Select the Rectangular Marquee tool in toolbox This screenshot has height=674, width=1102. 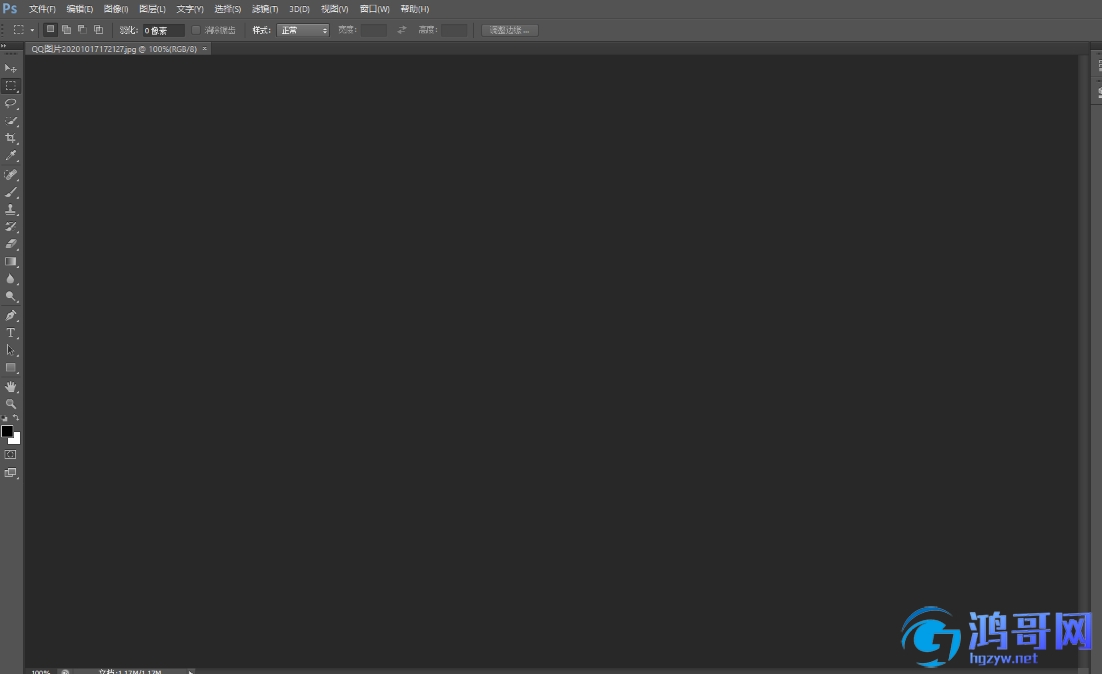(x=11, y=86)
